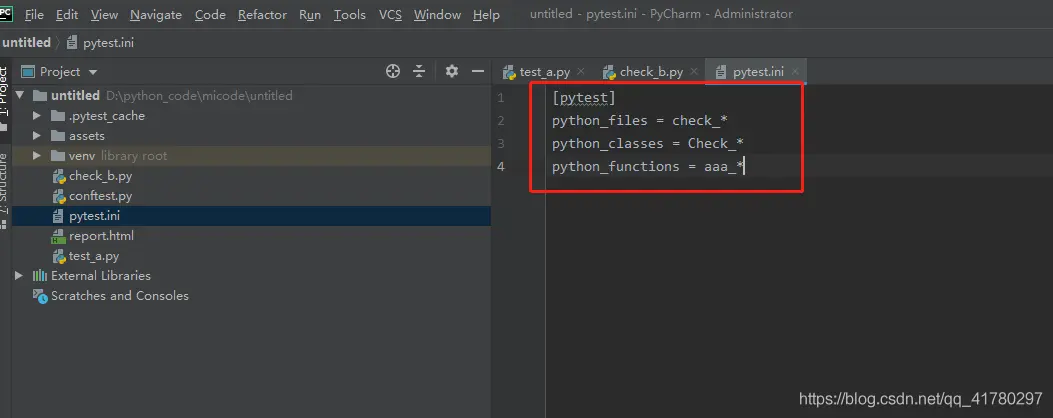The image size is (1053, 418).
Task: Open the Edit menu
Action: pos(66,14)
